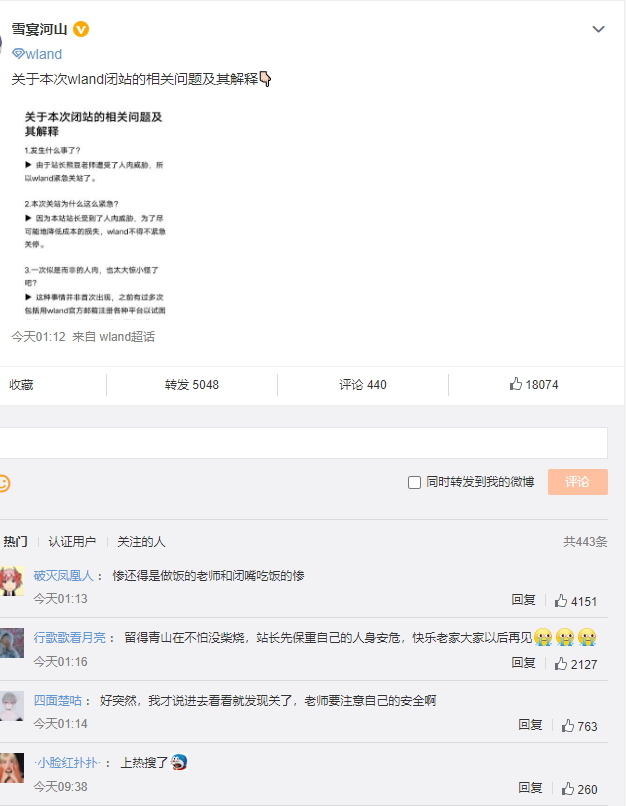Like the comment with 4151 likes
Screen dimensions: 626x806
coord(576,601)
